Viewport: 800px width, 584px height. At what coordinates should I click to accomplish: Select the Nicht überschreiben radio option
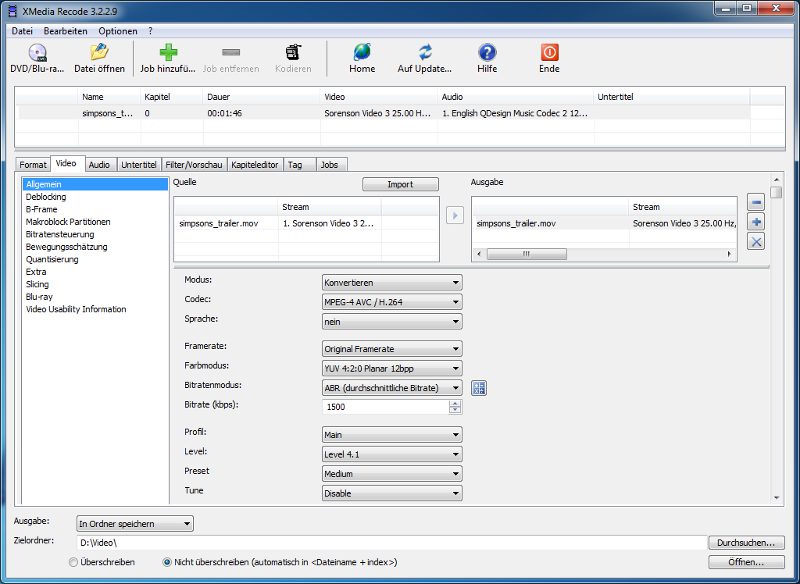pos(167,562)
